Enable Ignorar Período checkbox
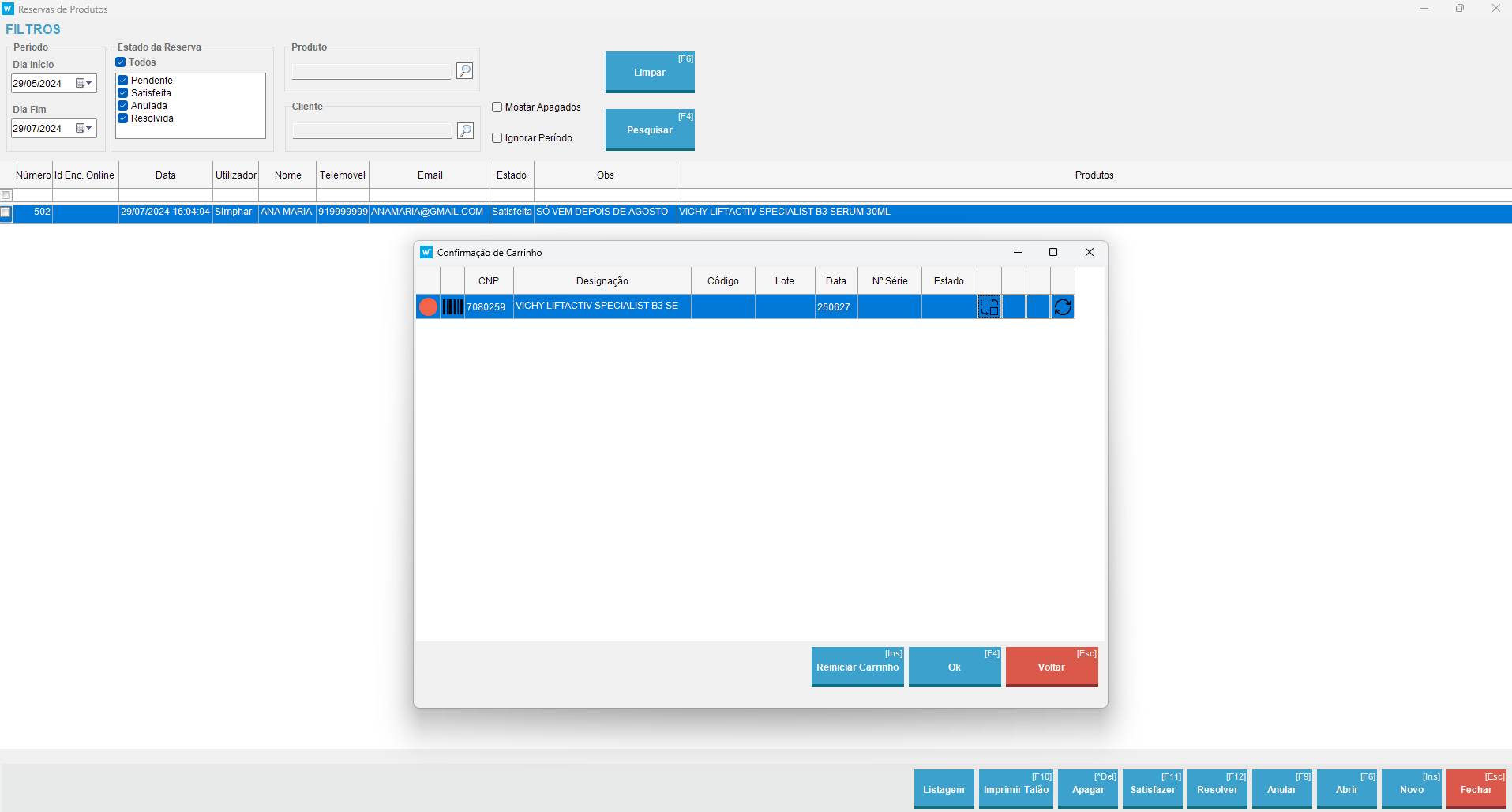 pos(497,138)
